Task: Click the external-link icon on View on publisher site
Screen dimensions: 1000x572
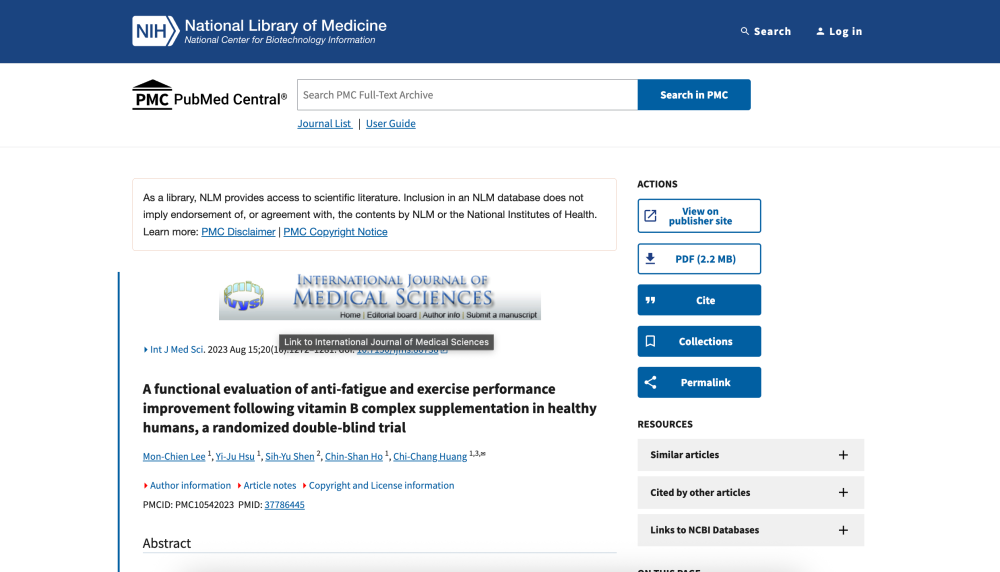Action: pyautogui.click(x=650, y=216)
